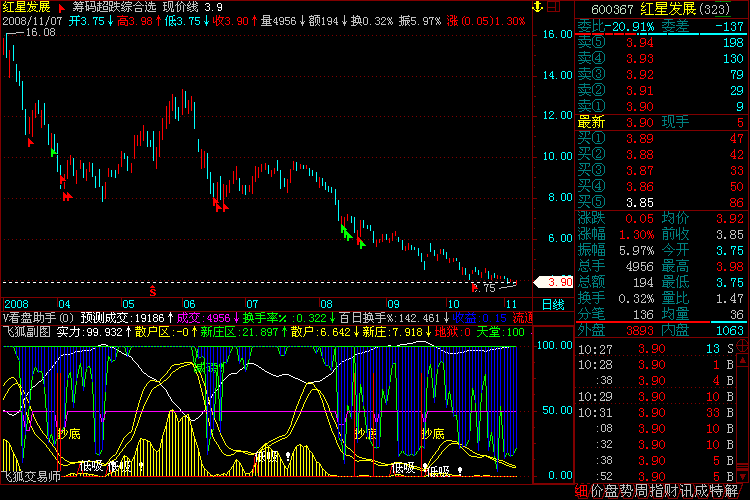The image size is (750, 500).
Task: Click the 2008 label on the date axis
Action: pos(16,304)
